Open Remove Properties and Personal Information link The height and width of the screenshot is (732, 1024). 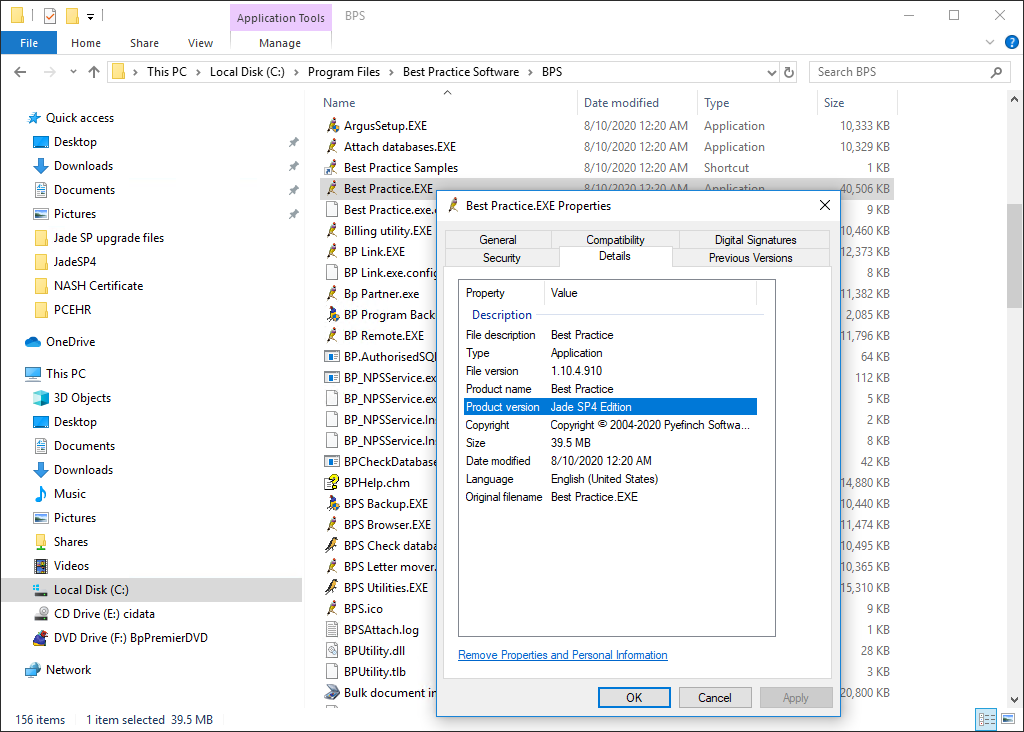point(562,655)
